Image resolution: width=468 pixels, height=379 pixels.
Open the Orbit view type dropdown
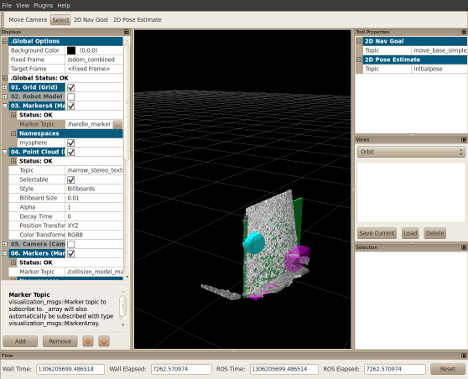411,152
